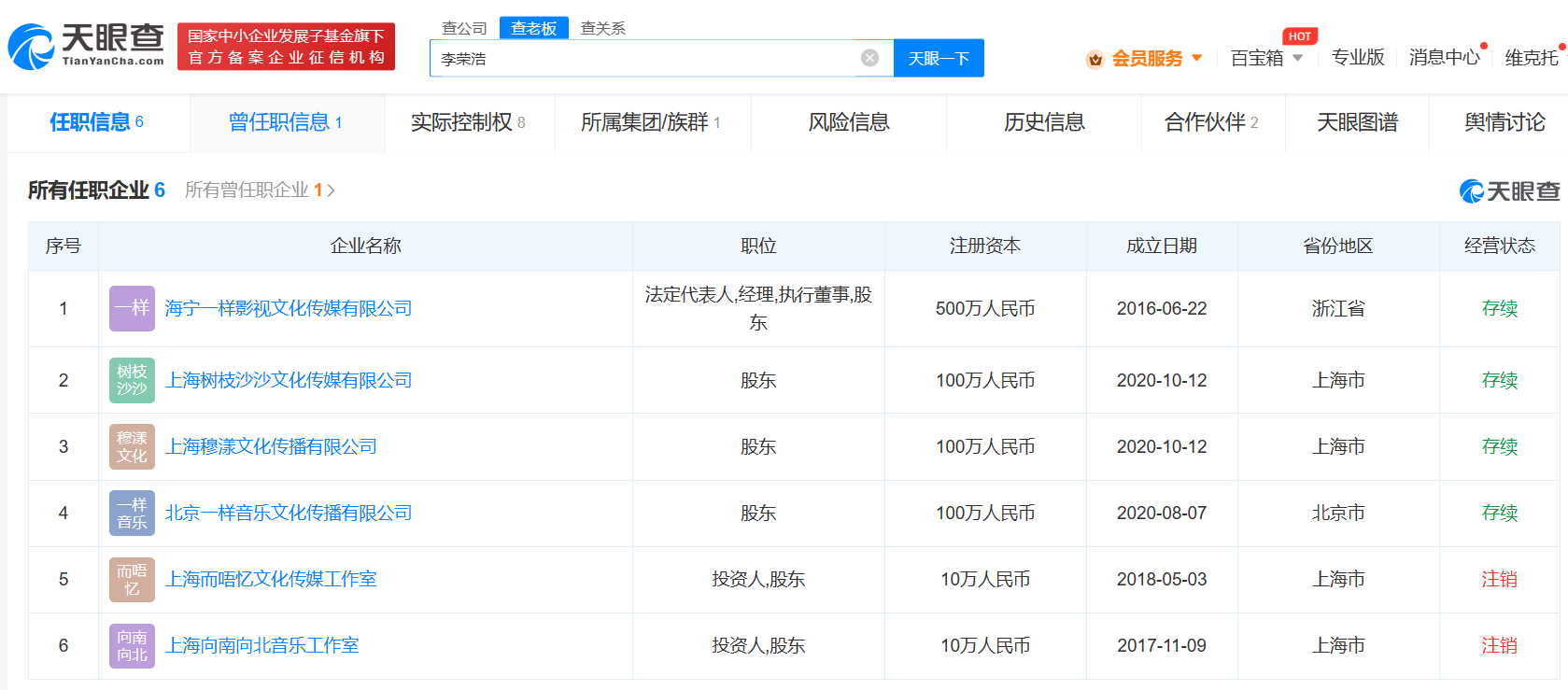Click the 而唔忆 company logo icon
Screen dimensions: 1568x690
pos(132,579)
